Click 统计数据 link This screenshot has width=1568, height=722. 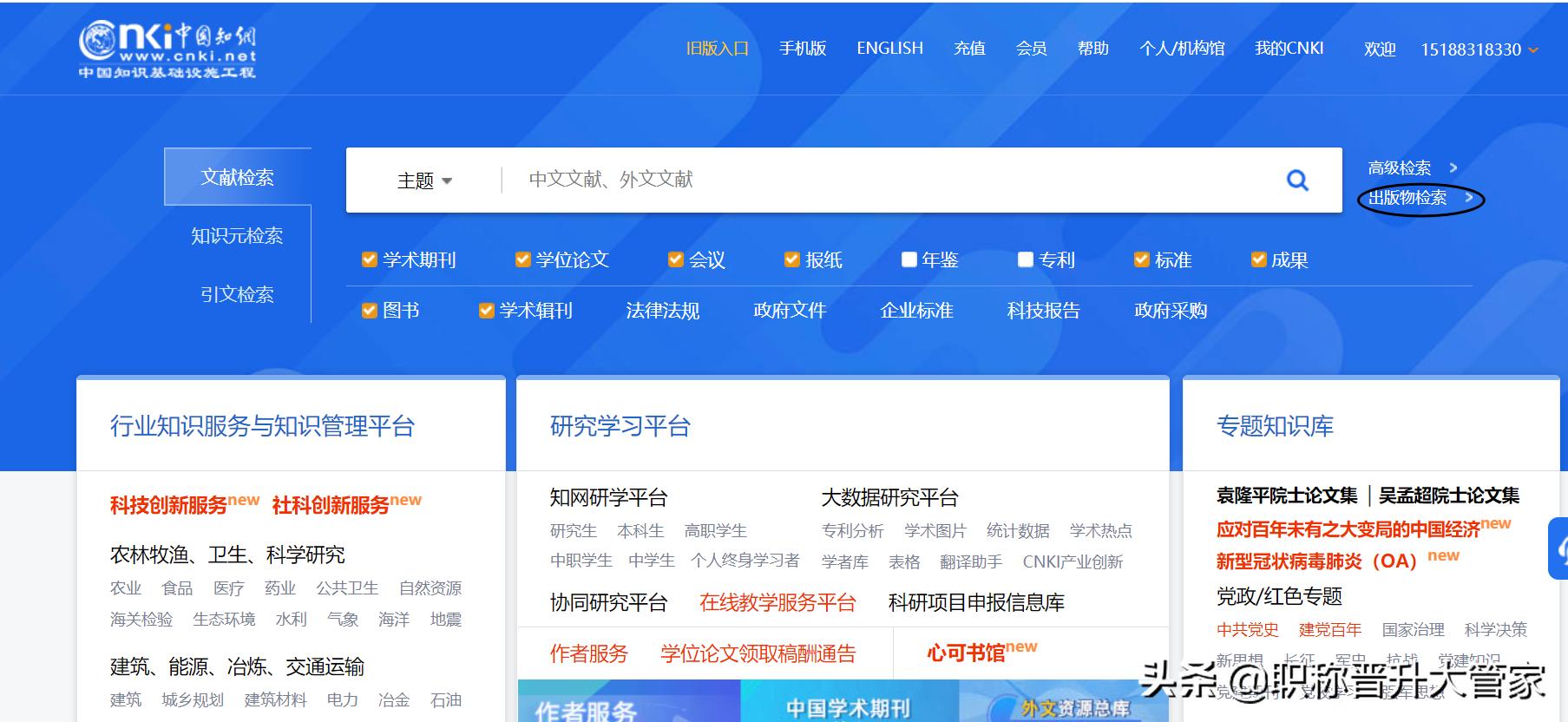click(x=1018, y=531)
